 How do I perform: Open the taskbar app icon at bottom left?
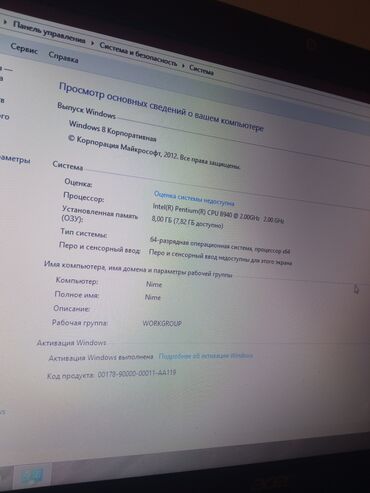click(x=32, y=476)
